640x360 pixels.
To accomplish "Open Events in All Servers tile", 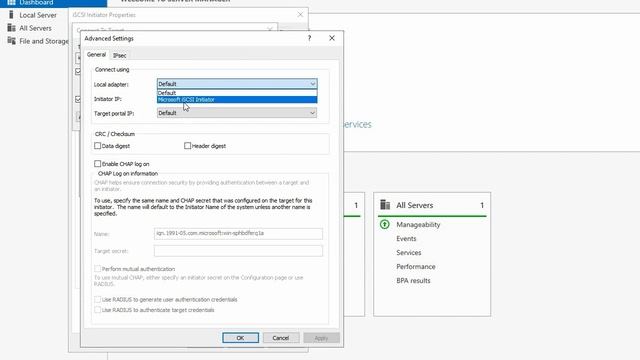I will pos(406,239).
